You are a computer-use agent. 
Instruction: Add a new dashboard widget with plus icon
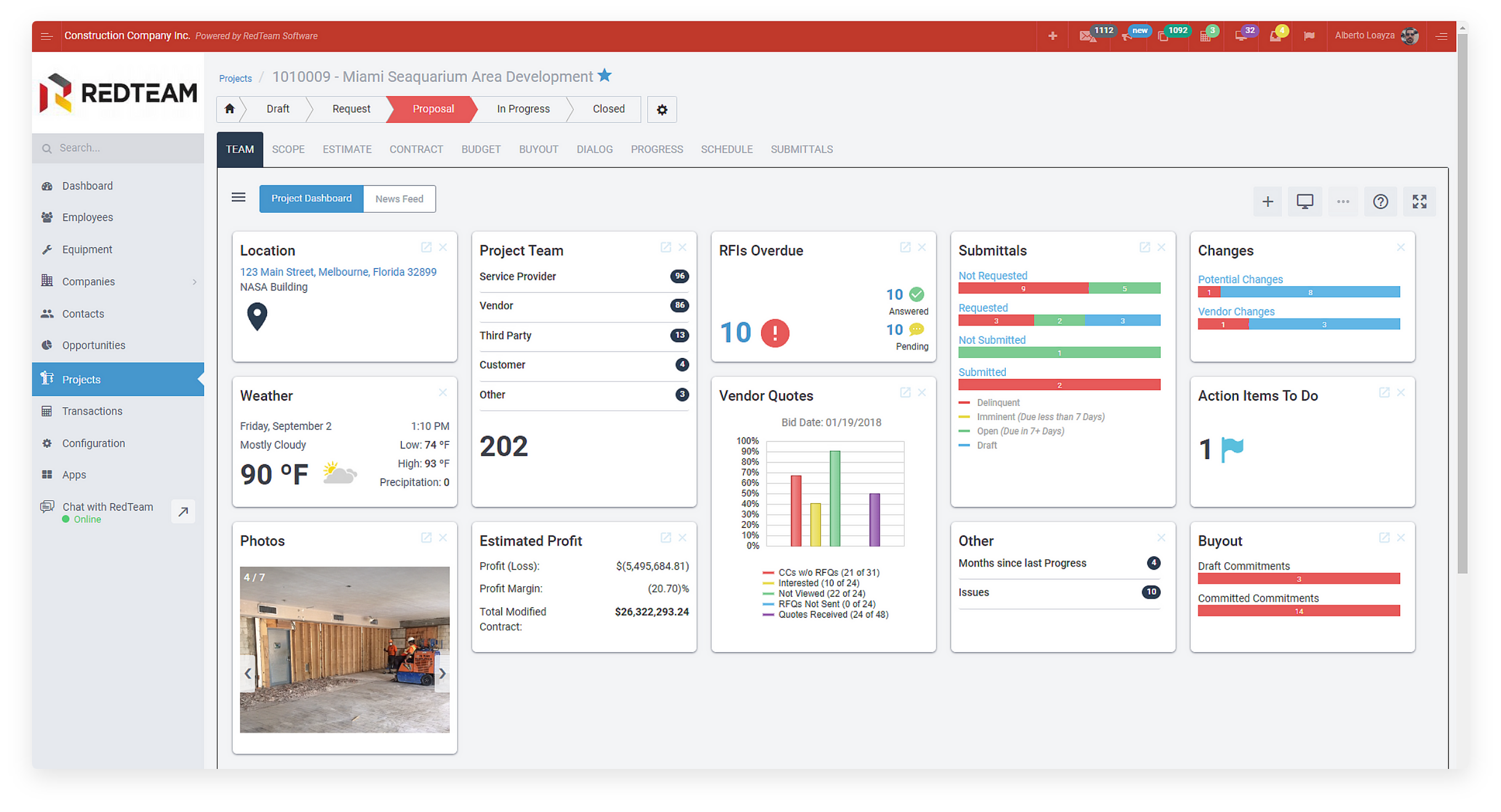1267,201
